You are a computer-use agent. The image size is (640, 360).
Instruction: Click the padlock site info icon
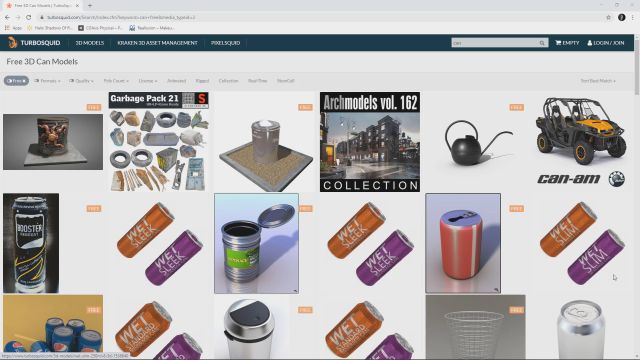[42, 17]
